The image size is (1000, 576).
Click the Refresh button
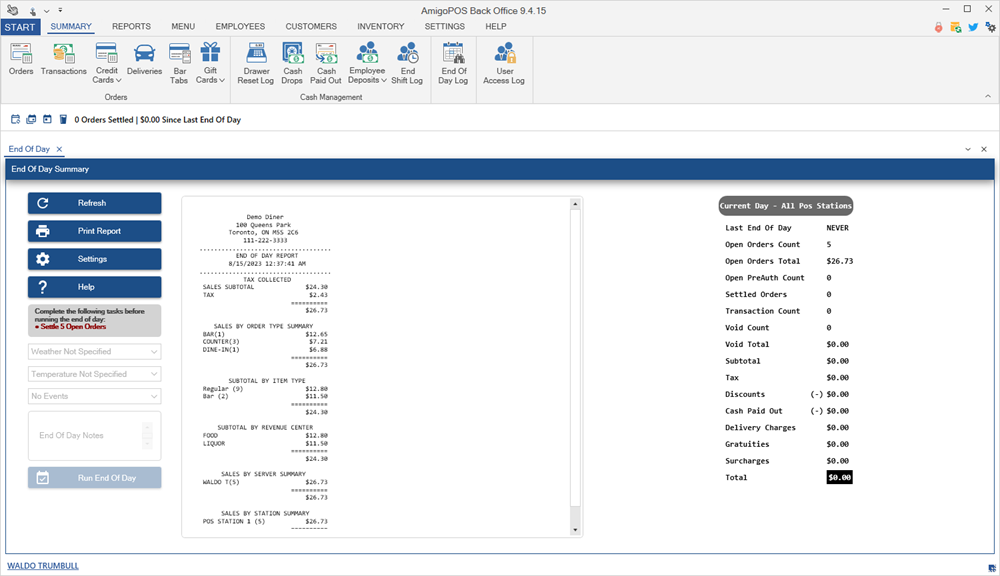(94, 203)
